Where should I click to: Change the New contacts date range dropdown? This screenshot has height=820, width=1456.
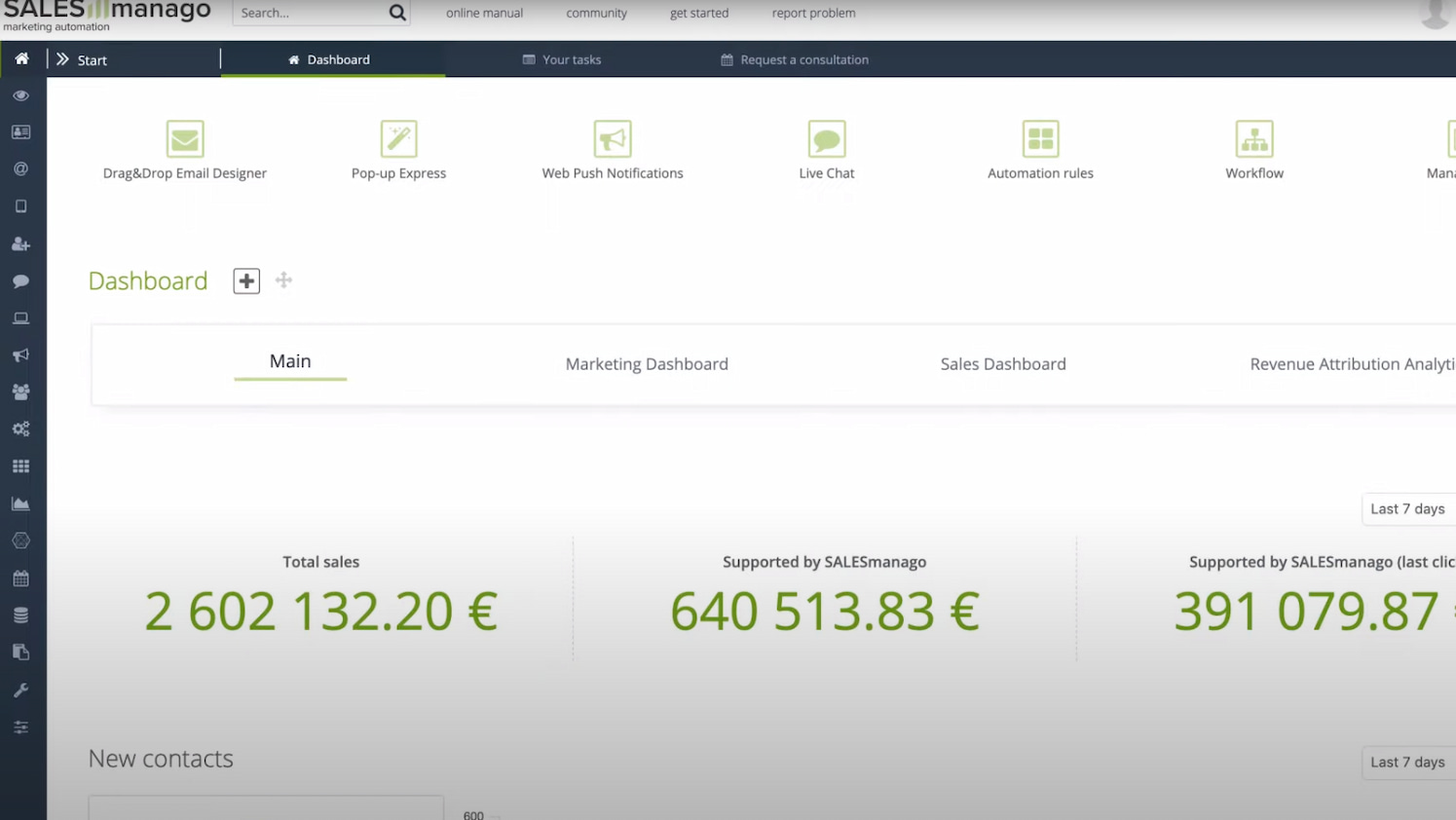tap(1407, 762)
